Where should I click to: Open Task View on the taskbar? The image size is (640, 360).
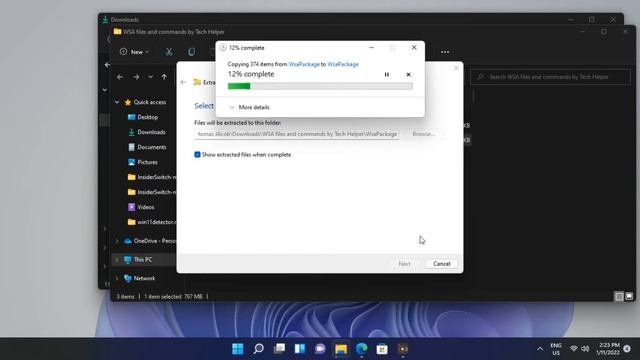tap(279, 349)
